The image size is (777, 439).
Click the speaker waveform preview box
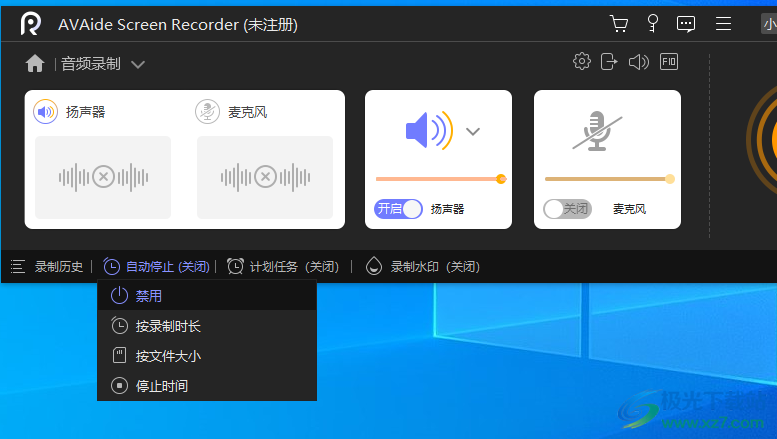(103, 177)
